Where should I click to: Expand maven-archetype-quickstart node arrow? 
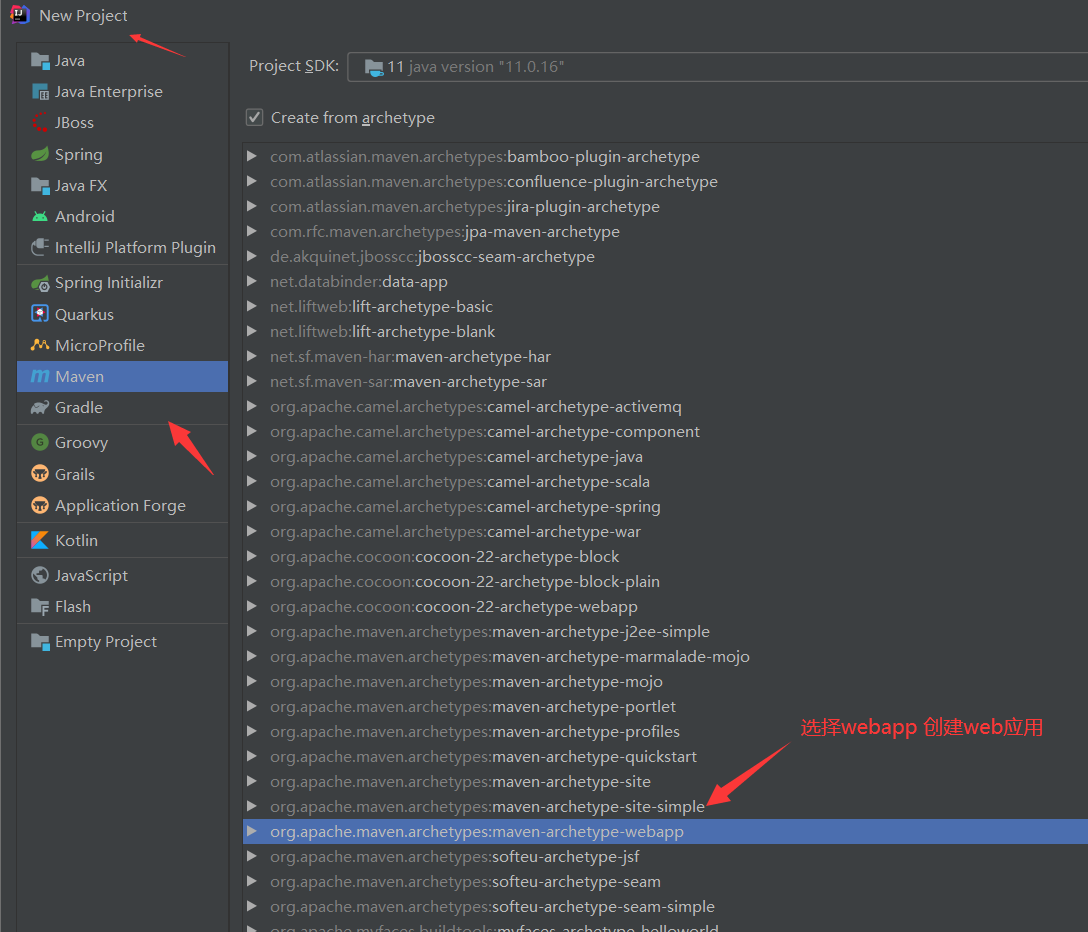coord(252,756)
